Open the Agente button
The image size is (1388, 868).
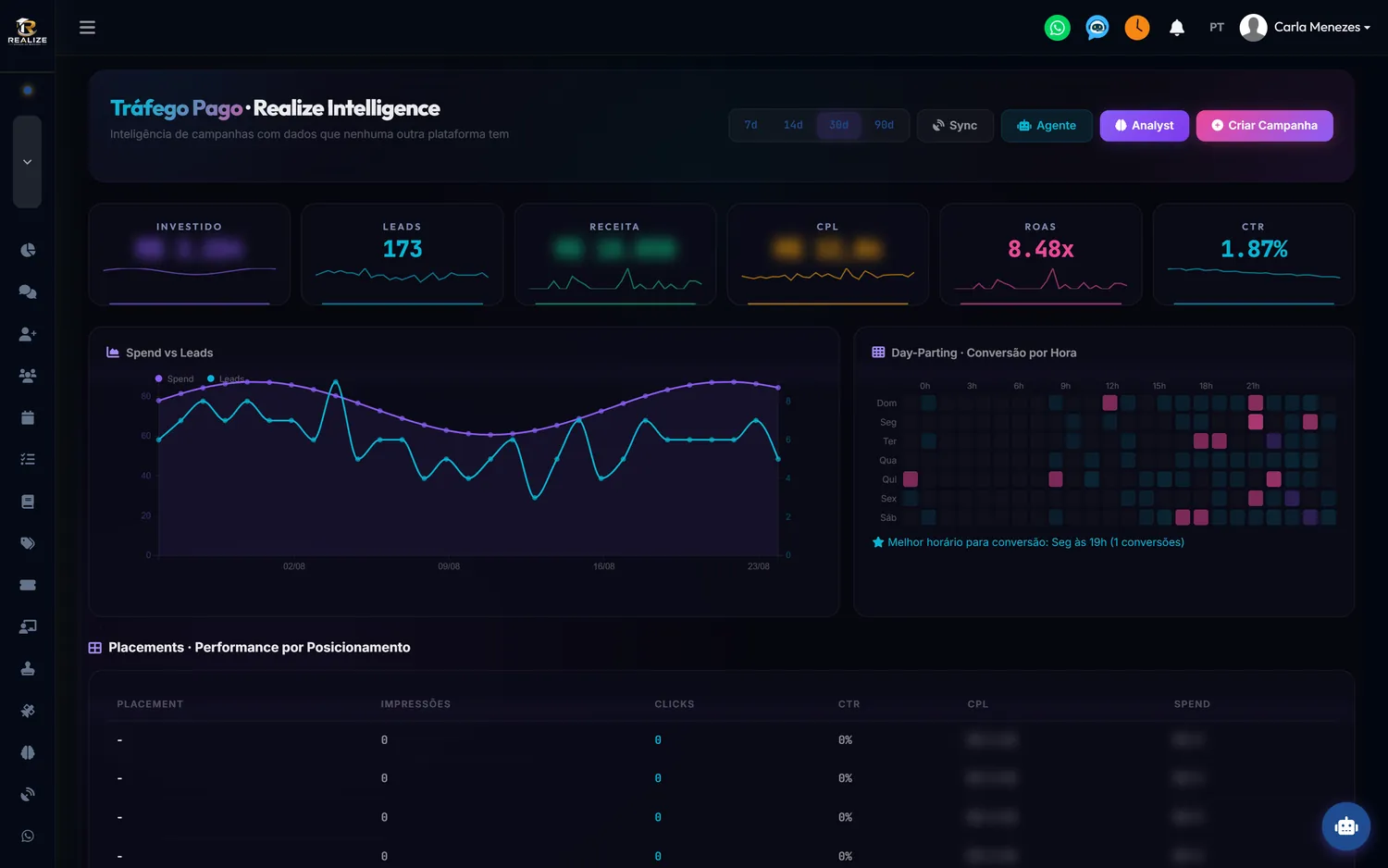pos(1047,126)
